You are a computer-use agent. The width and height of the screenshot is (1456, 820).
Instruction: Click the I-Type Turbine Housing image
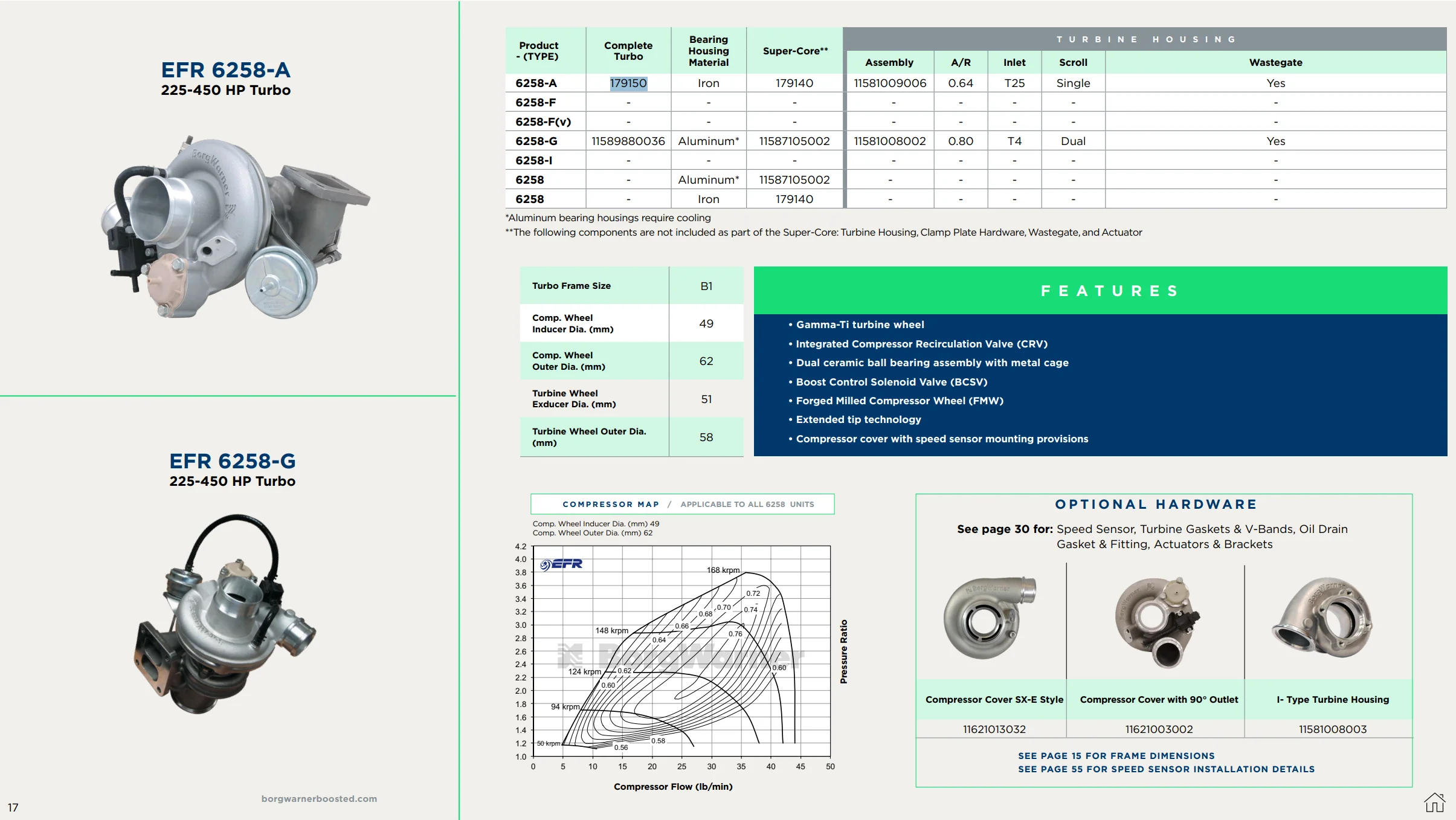pyautogui.click(x=1322, y=616)
